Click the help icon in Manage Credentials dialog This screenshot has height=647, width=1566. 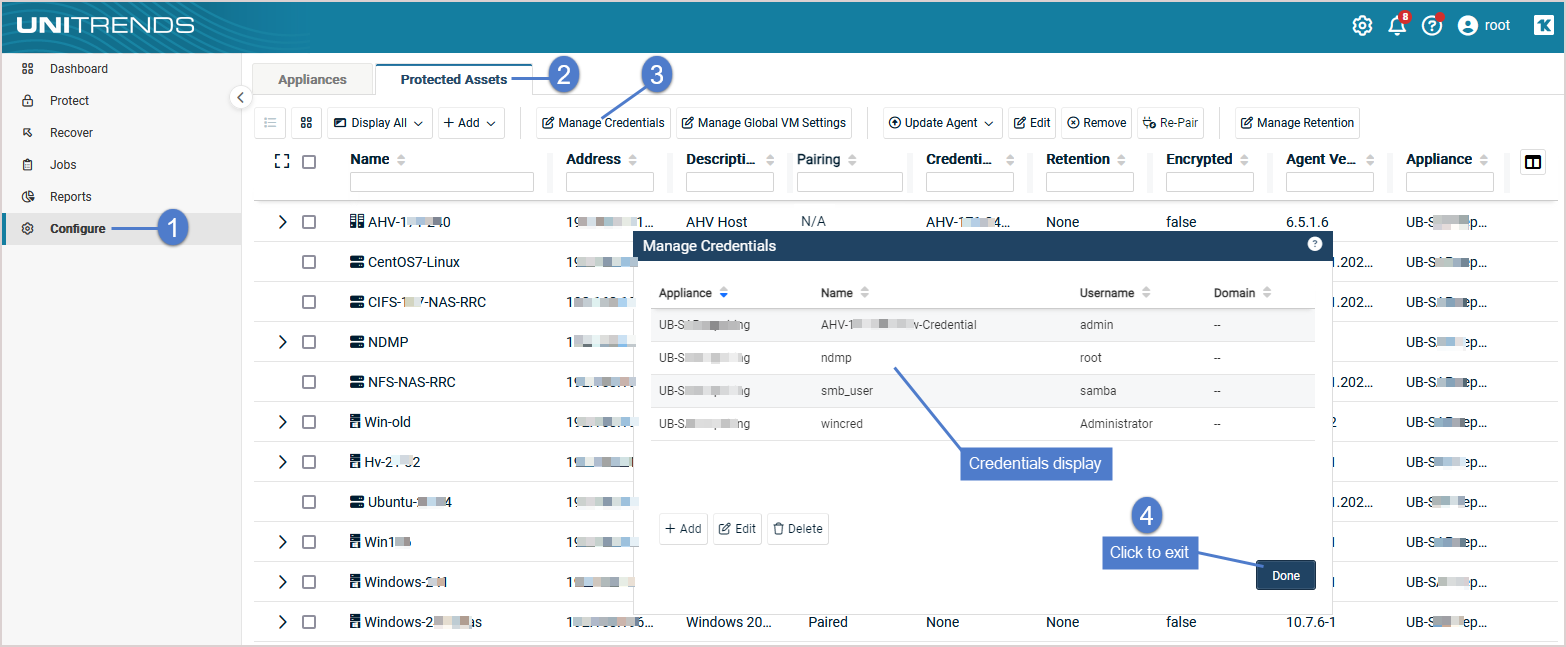(1315, 244)
